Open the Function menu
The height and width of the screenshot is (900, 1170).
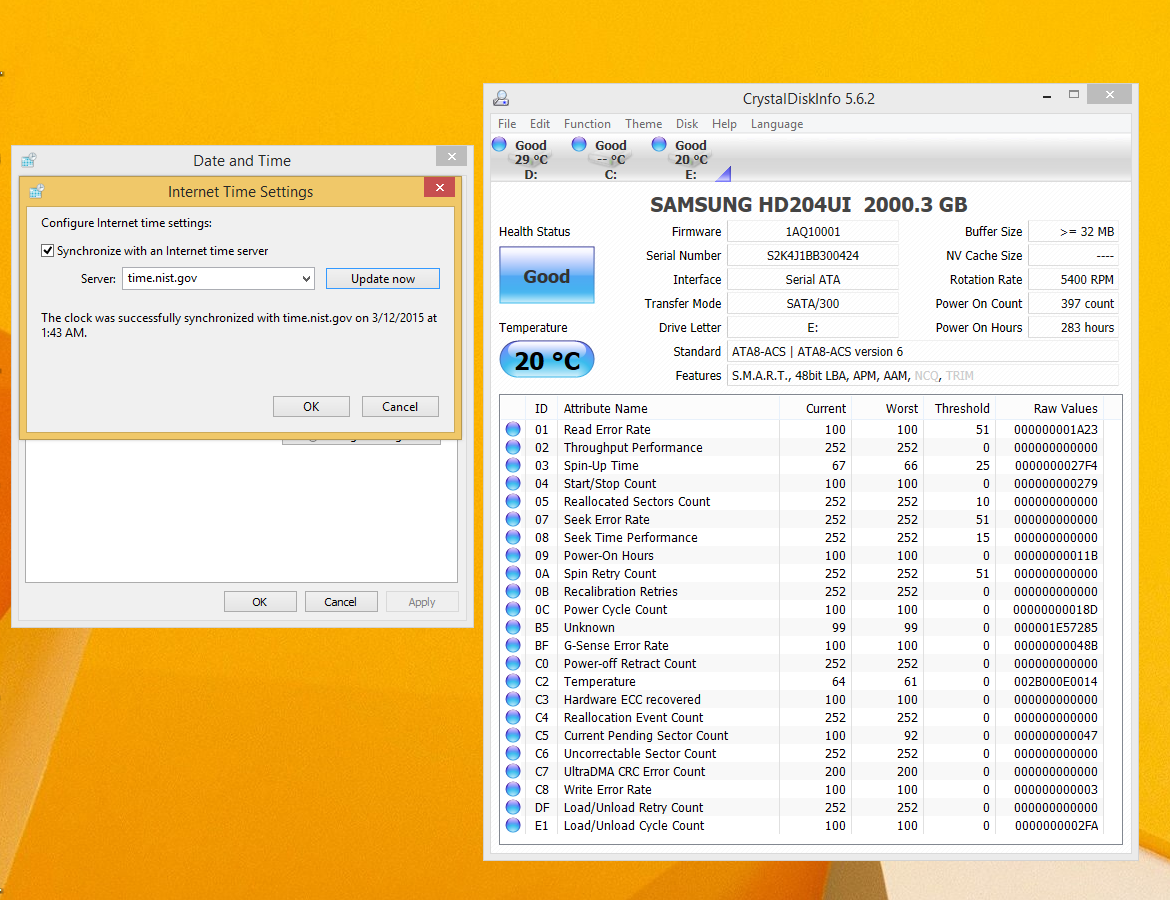tap(587, 124)
